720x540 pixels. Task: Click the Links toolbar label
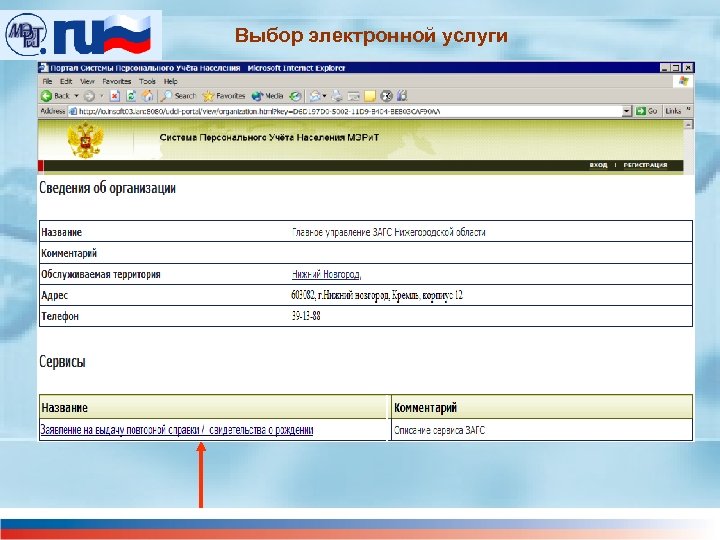tap(673, 111)
